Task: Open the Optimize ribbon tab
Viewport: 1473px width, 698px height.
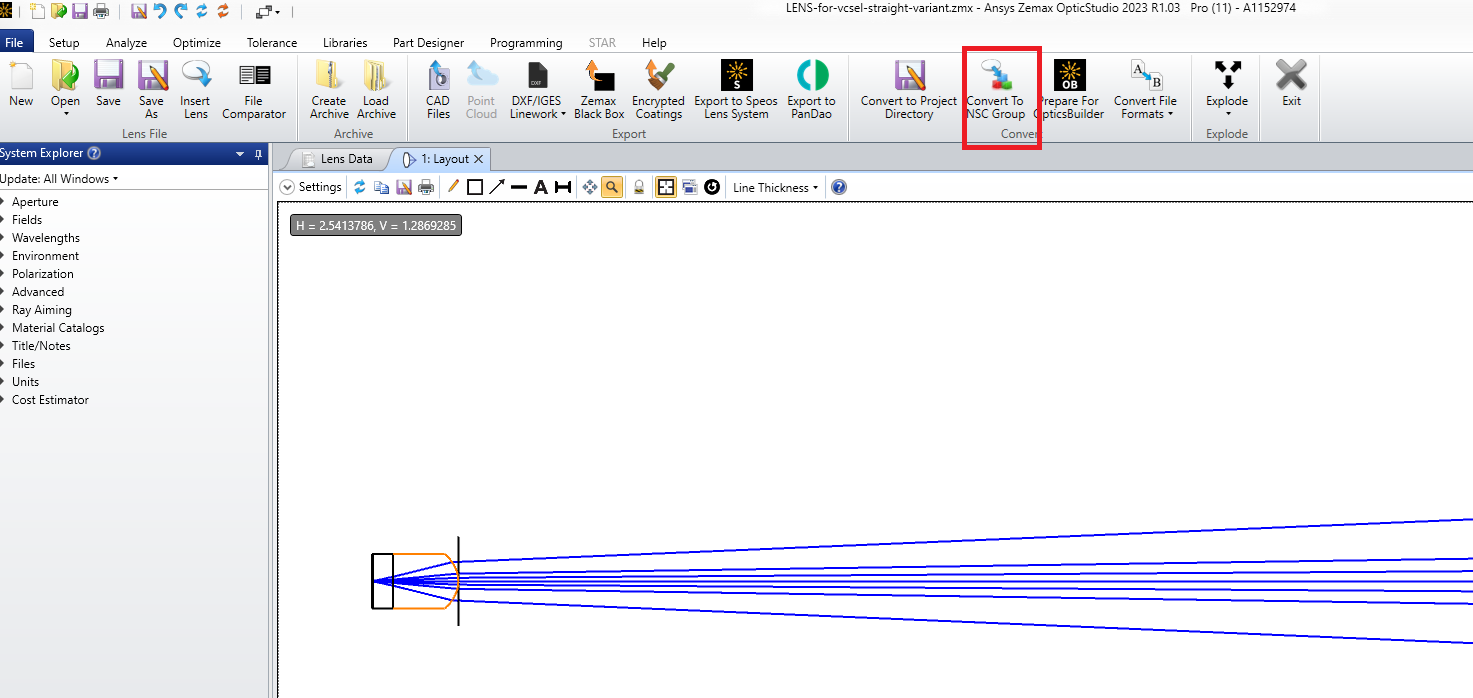Action: [x=197, y=43]
